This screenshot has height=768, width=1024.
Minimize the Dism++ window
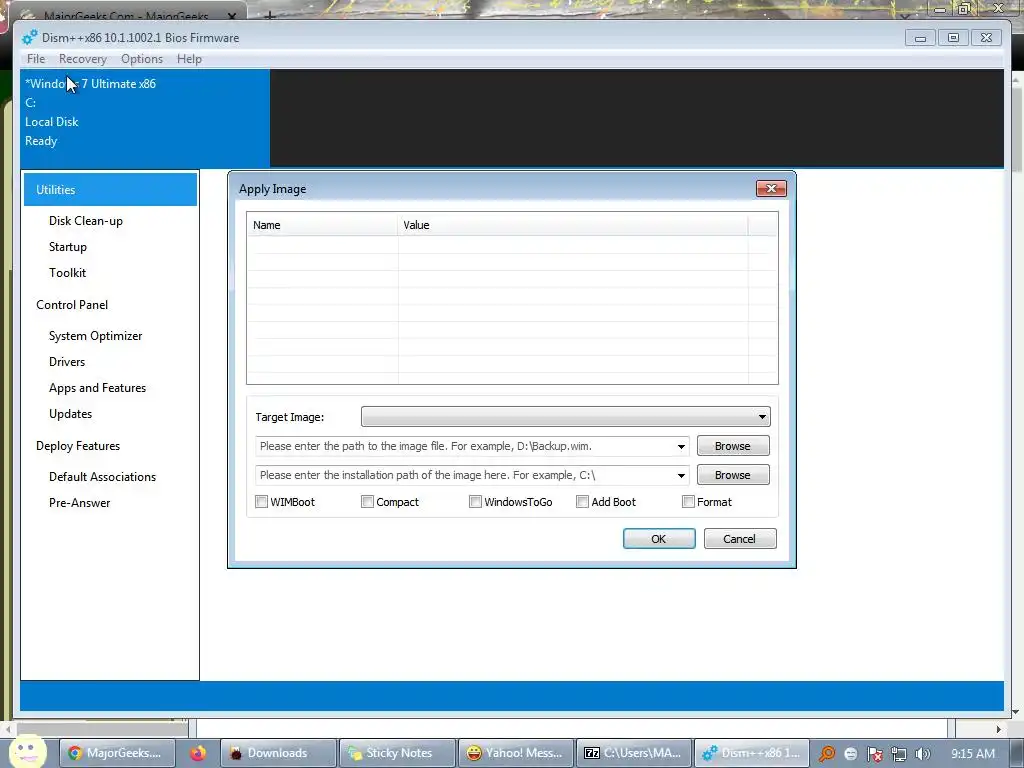point(920,38)
